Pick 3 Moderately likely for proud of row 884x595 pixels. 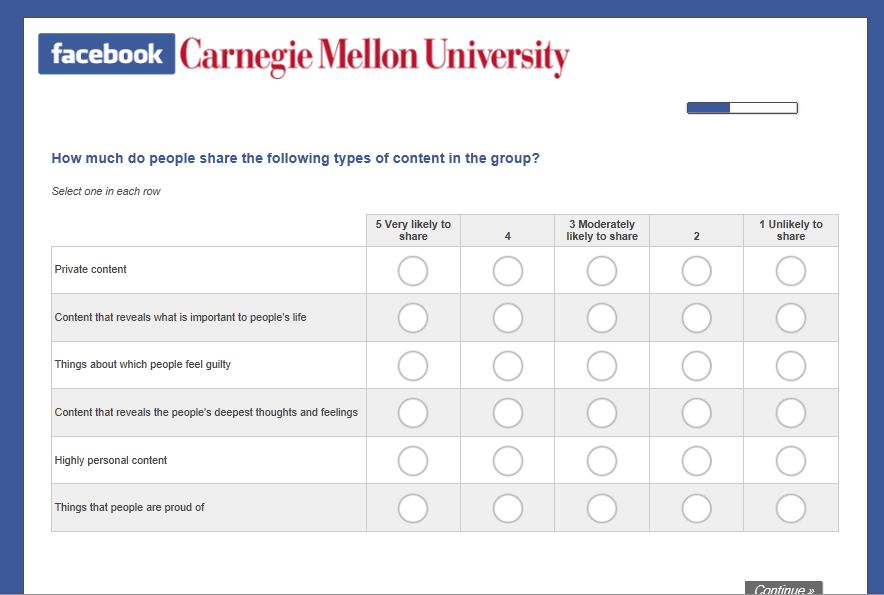[602, 509]
